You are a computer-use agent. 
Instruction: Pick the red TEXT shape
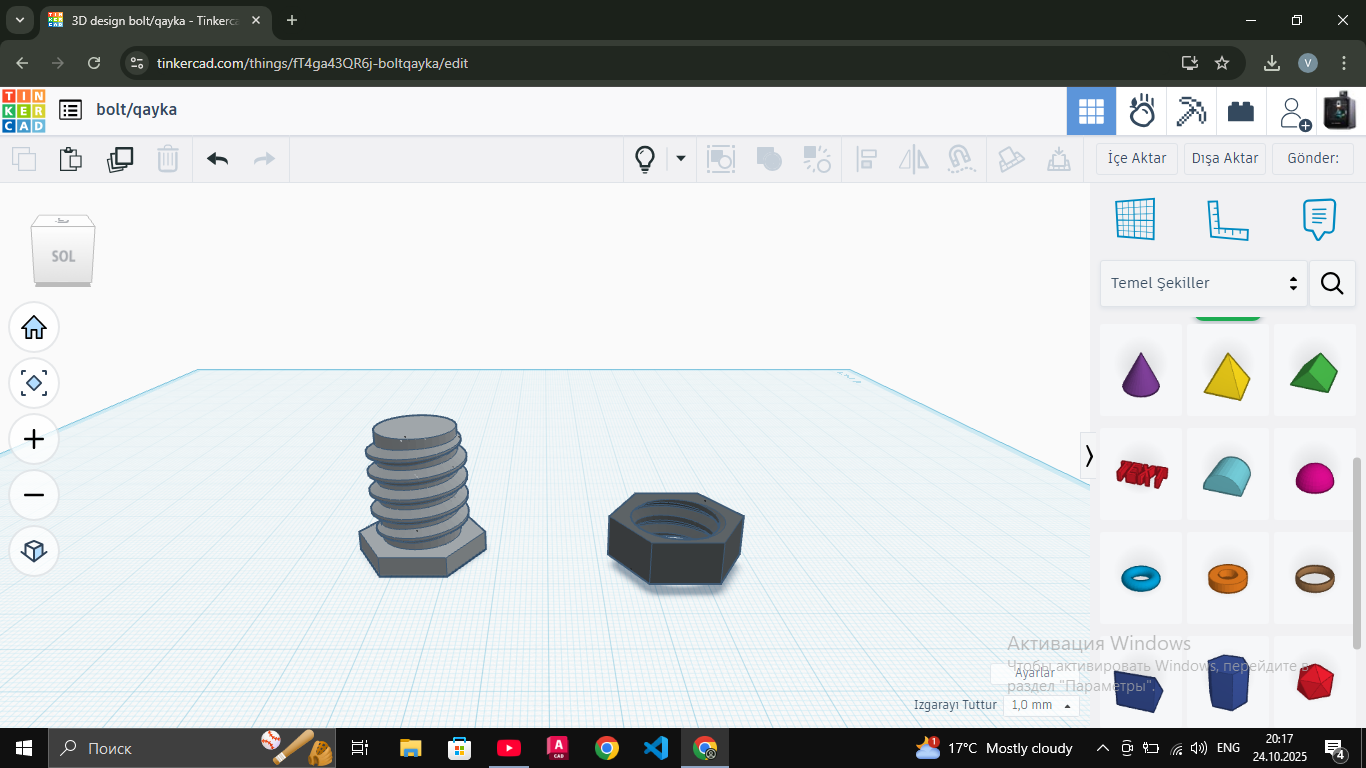click(1142, 473)
